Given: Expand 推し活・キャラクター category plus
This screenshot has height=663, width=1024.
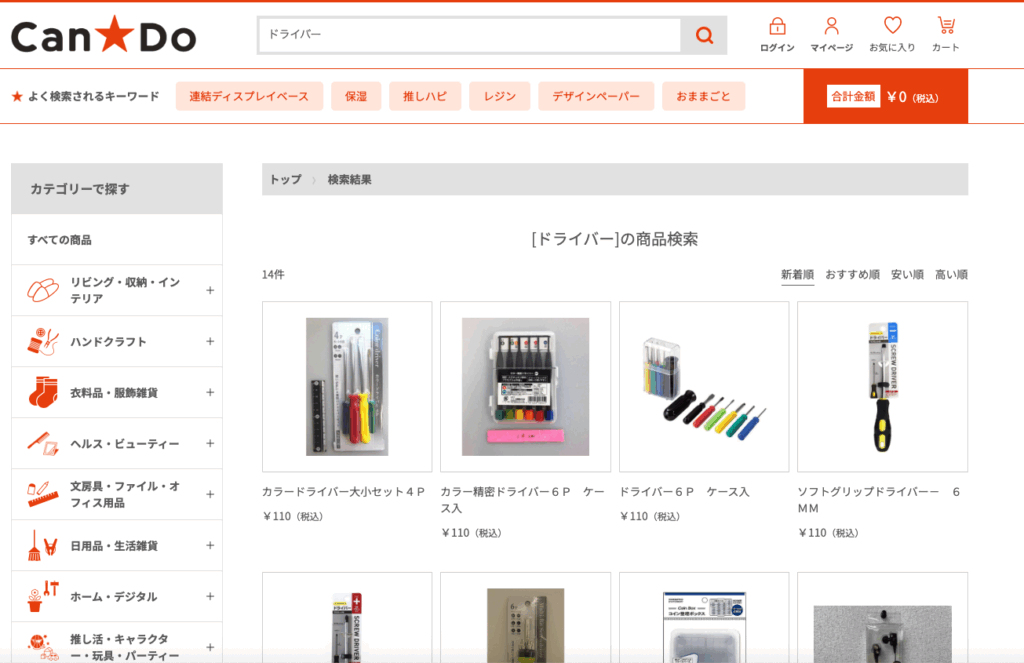Looking at the screenshot, I should pyautogui.click(x=210, y=647).
